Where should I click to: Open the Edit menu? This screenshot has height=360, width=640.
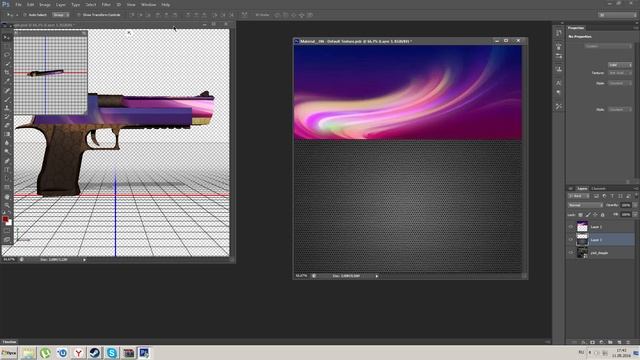click(31, 4)
